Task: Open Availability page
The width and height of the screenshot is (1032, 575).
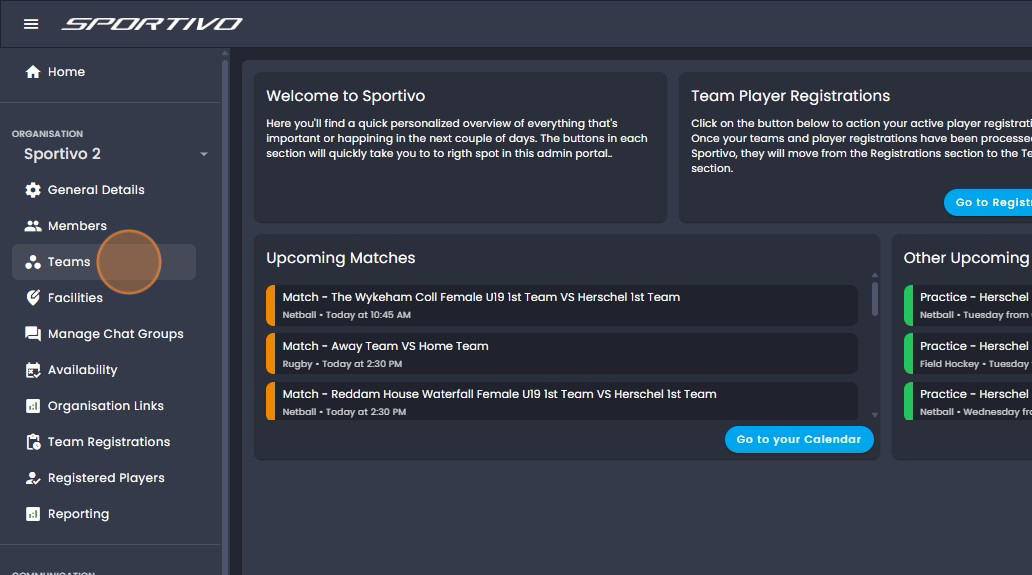Action: pos(104,370)
